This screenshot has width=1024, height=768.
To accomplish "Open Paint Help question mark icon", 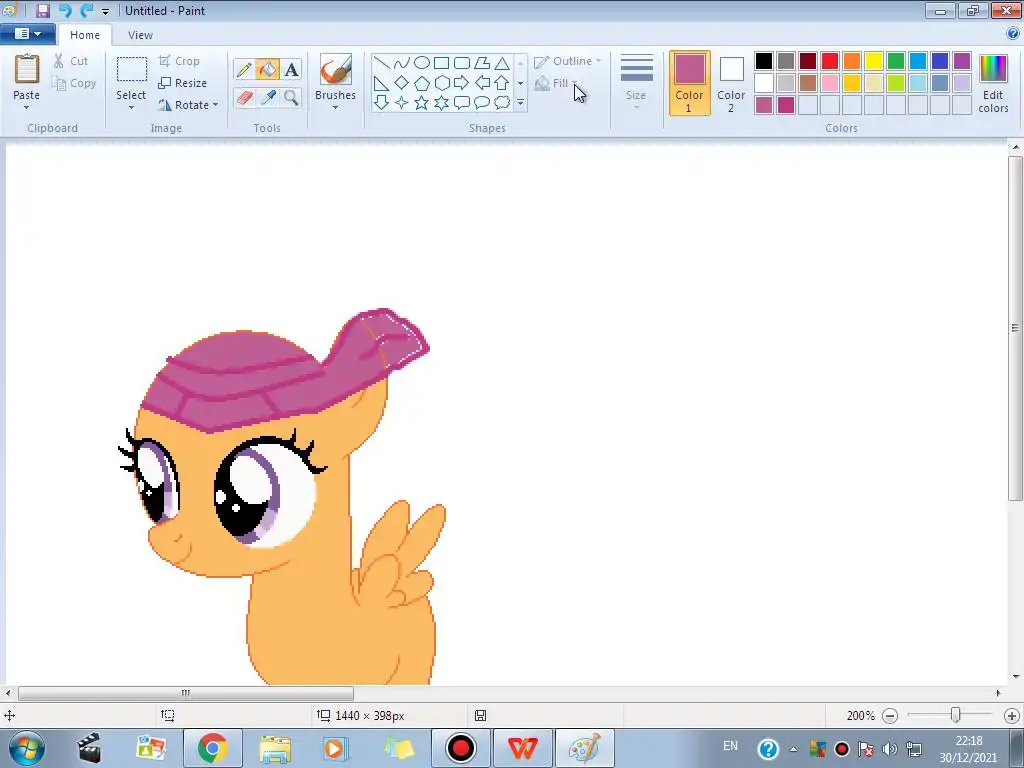I will pos(1013,34).
